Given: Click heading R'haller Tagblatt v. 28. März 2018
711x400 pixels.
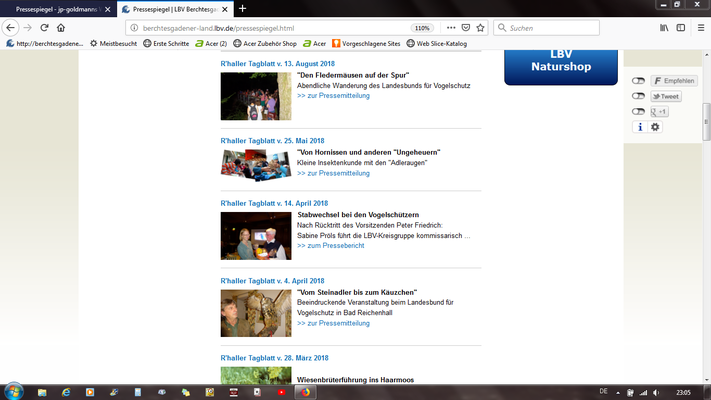Looking at the screenshot, I should 274,358.
